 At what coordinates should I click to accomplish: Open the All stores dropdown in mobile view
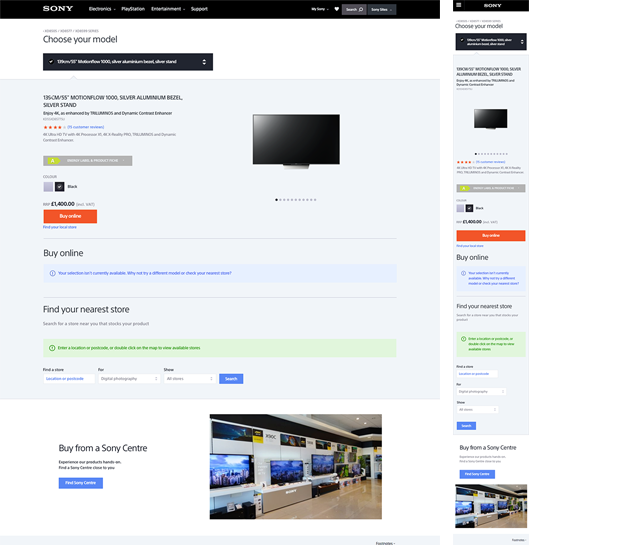[x=477, y=410]
